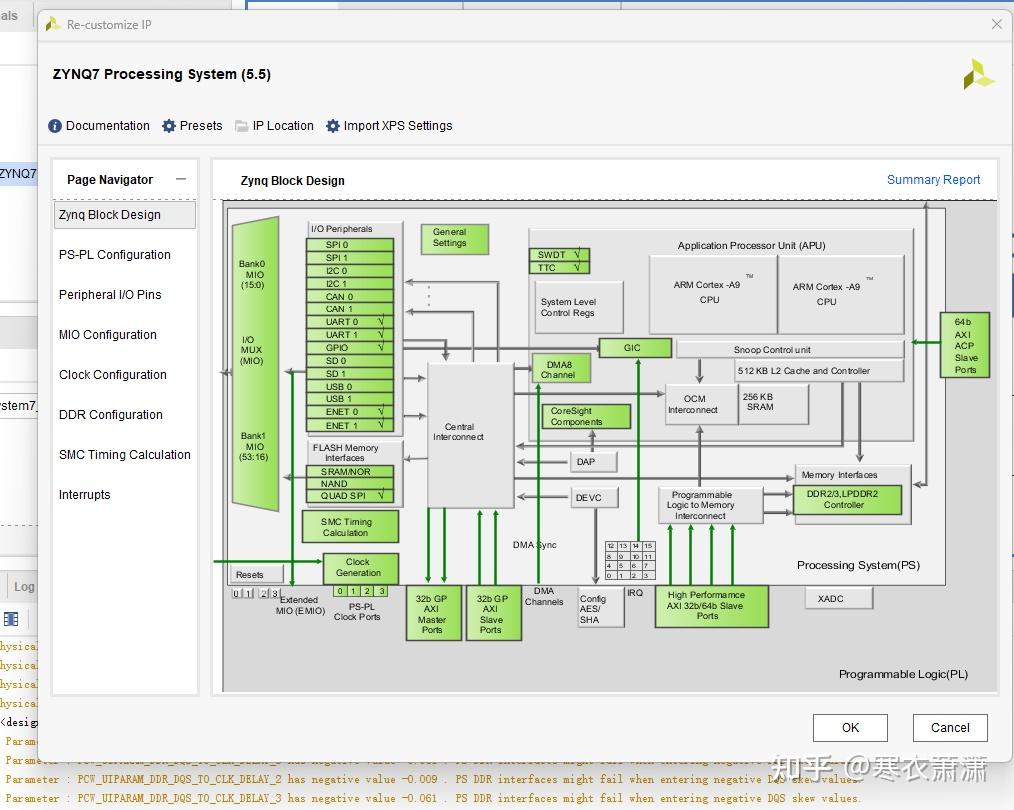Collapse the Page Navigator panel
Image resolution: width=1014 pixels, height=810 pixels.
(181, 180)
